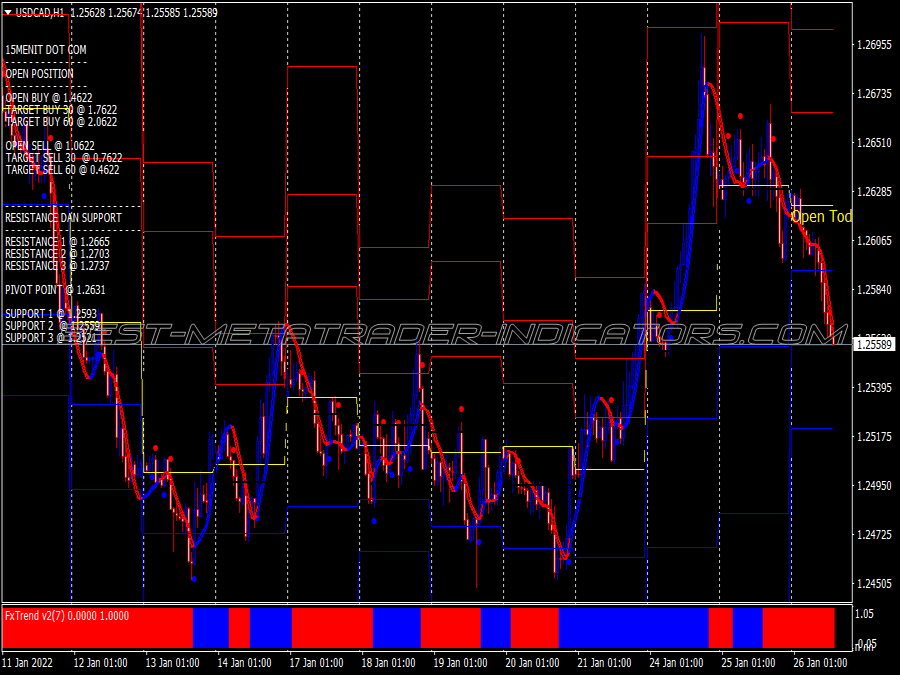
Task: Select the 'OPEN BUY @ 1.4622' text
Action: point(49,98)
